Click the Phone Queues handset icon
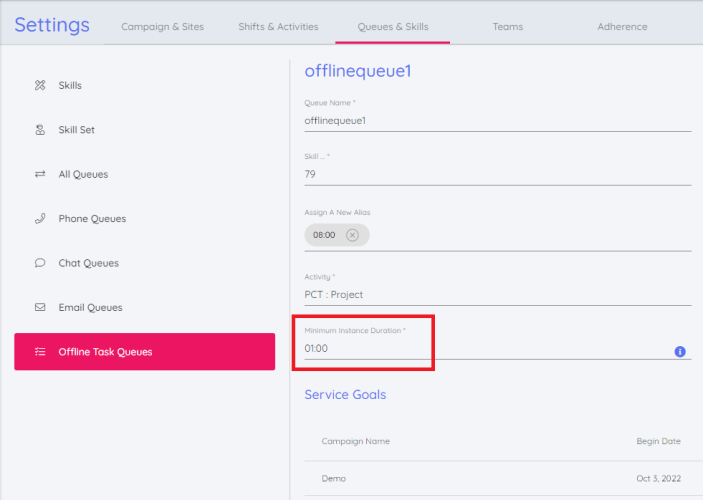Image resolution: width=703 pixels, height=500 pixels. 40,219
